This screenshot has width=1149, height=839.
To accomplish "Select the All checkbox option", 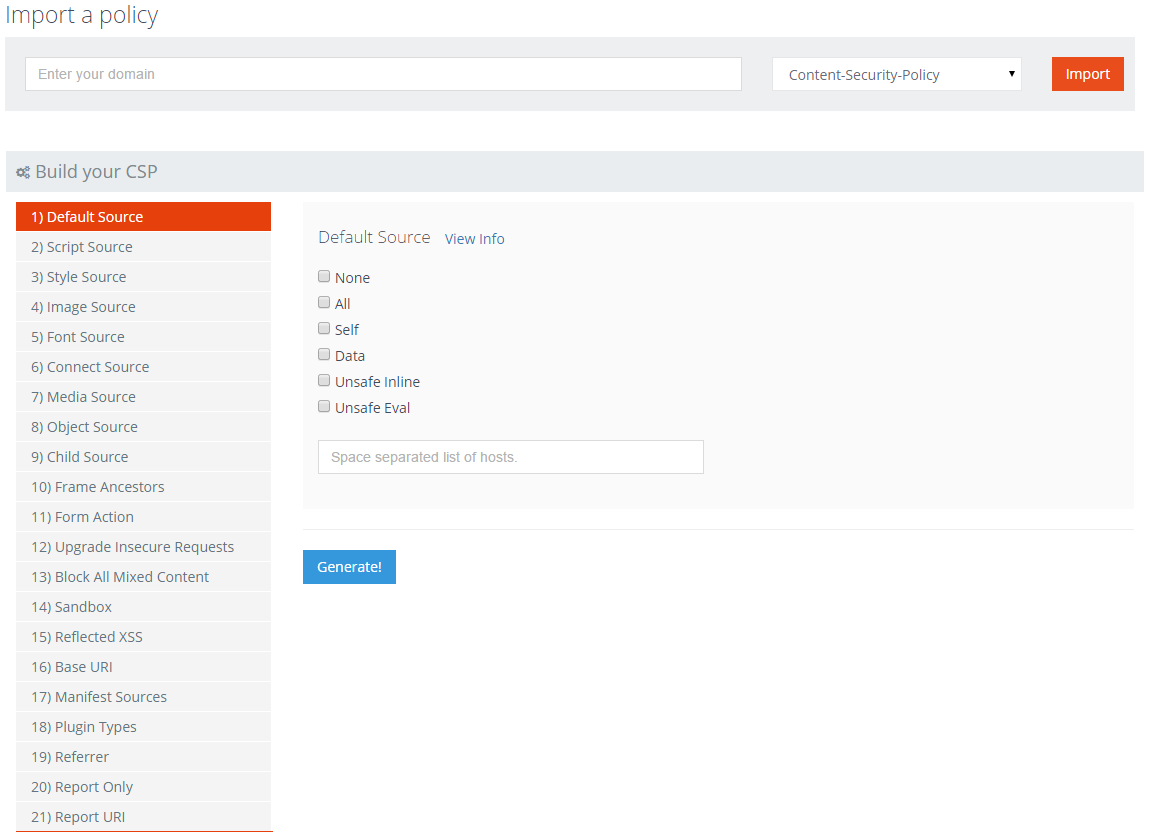I will pyautogui.click(x=324, y=303).
